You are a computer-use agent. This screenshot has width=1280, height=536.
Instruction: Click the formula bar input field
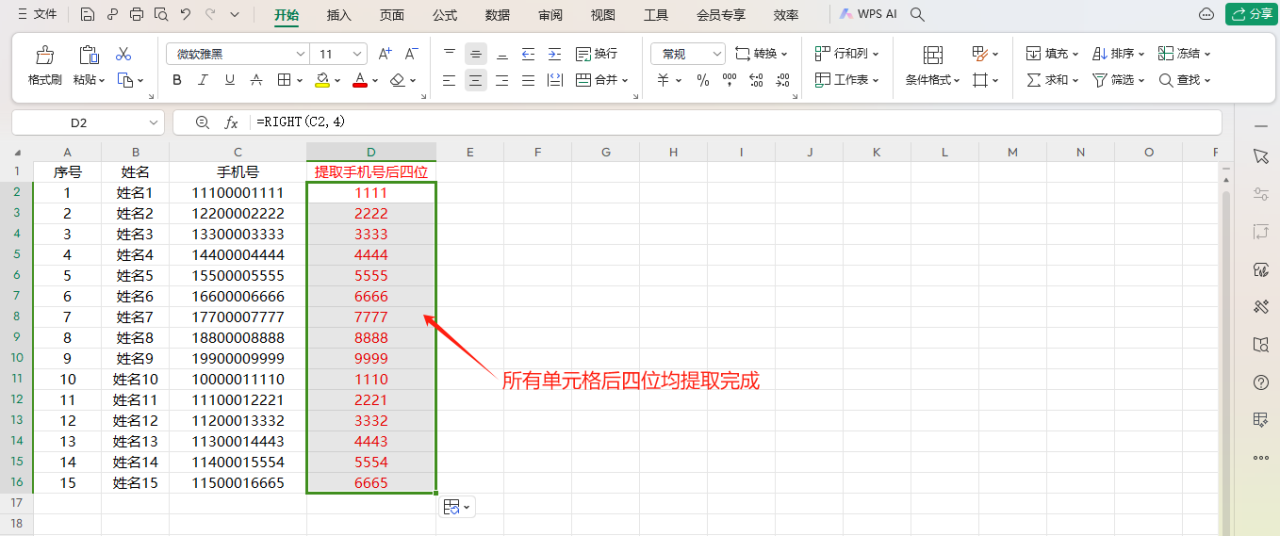[x=735, y=122]
